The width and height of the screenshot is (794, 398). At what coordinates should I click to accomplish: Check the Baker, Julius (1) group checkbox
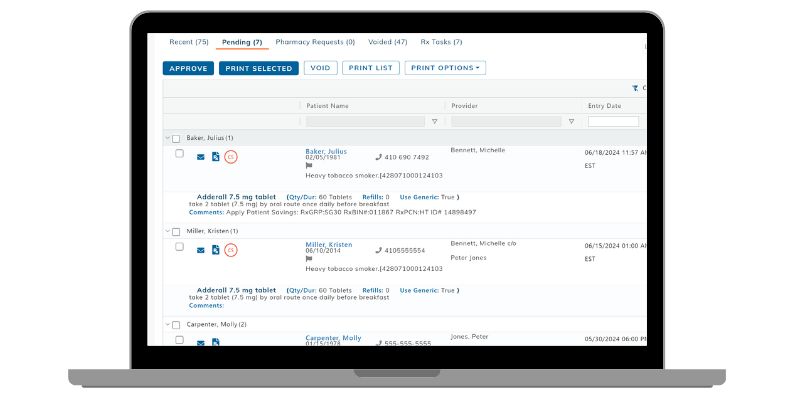tap(176, 138)
